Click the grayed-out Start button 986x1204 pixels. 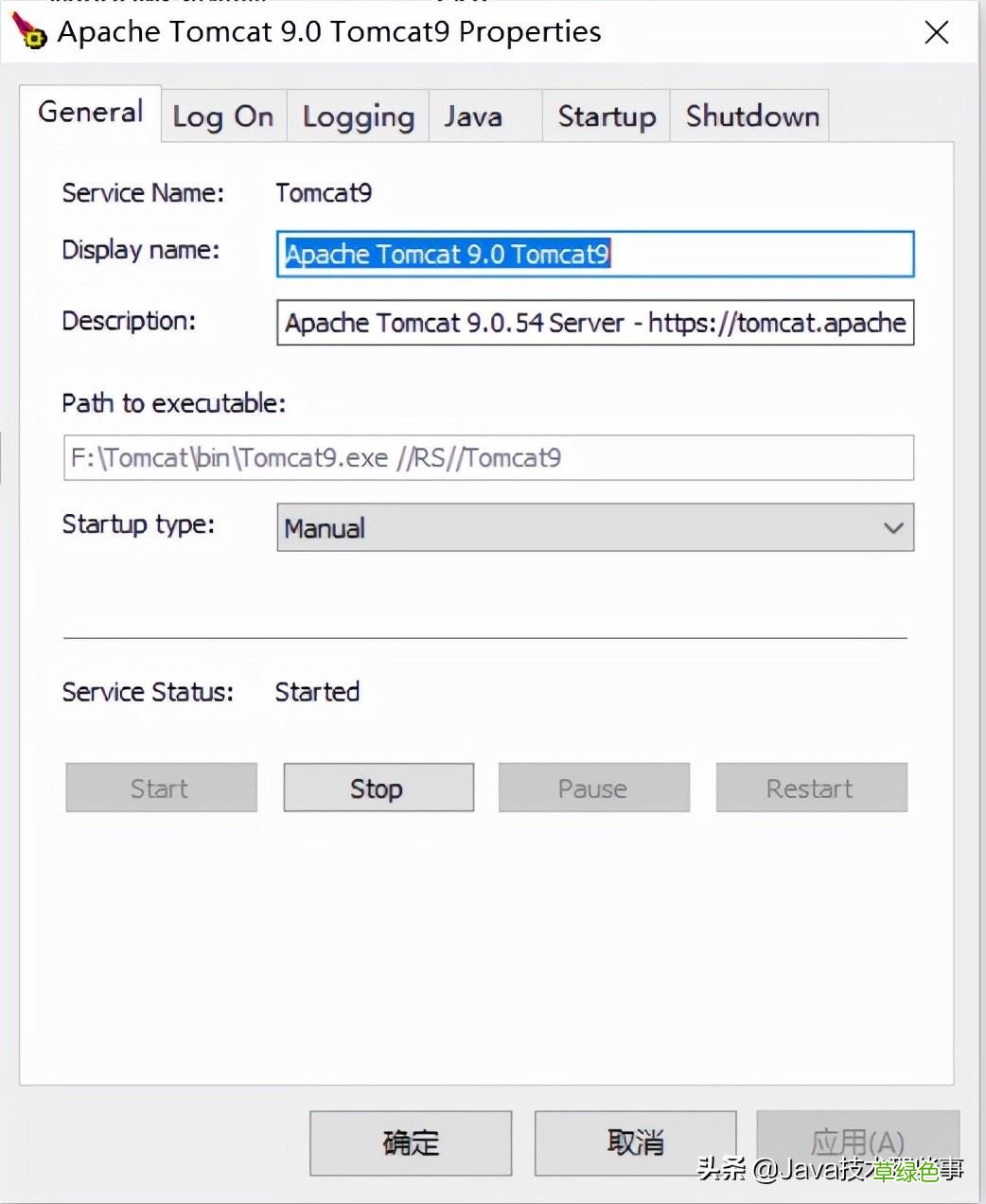[161, 788]
